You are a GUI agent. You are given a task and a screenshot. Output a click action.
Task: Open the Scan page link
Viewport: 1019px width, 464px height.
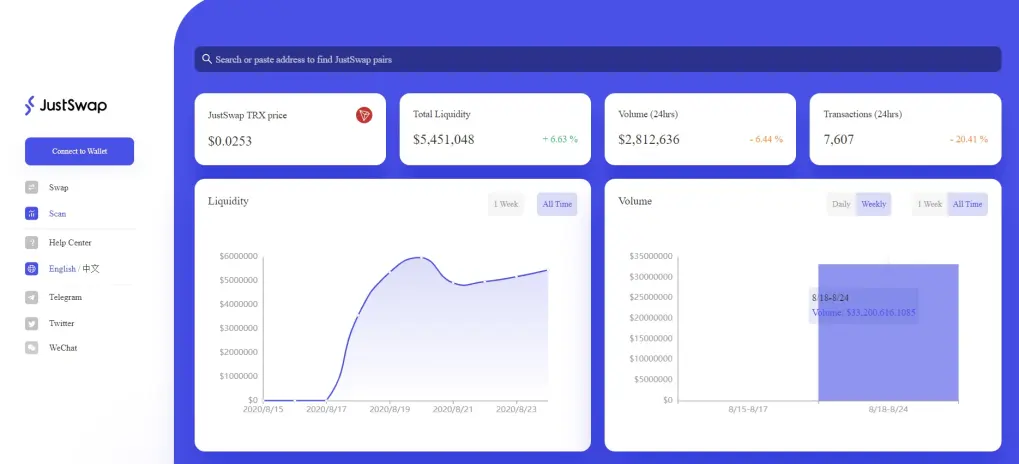[57, 213]
